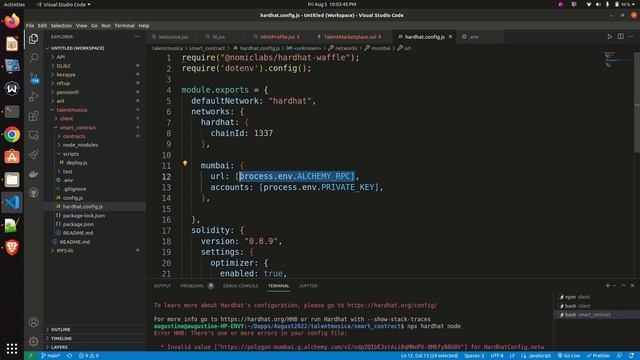Open the Search view in activity bar

click(x=34, y=58)
